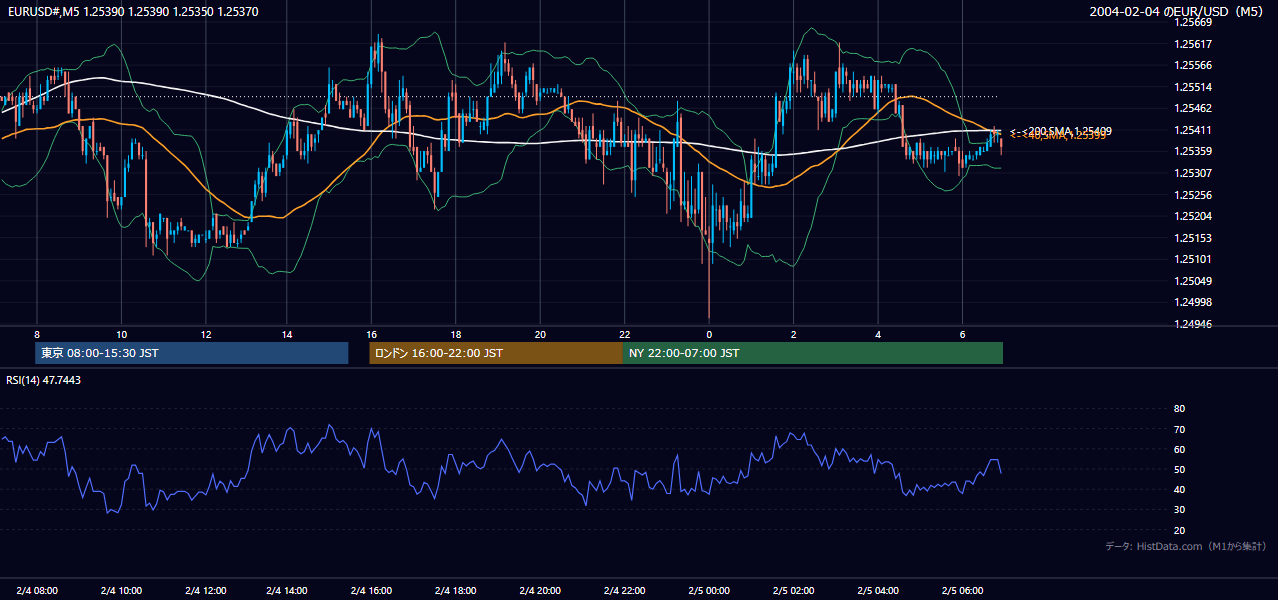Click price axis label 1.25566

pyautogui.click(x=1192, y=65)
